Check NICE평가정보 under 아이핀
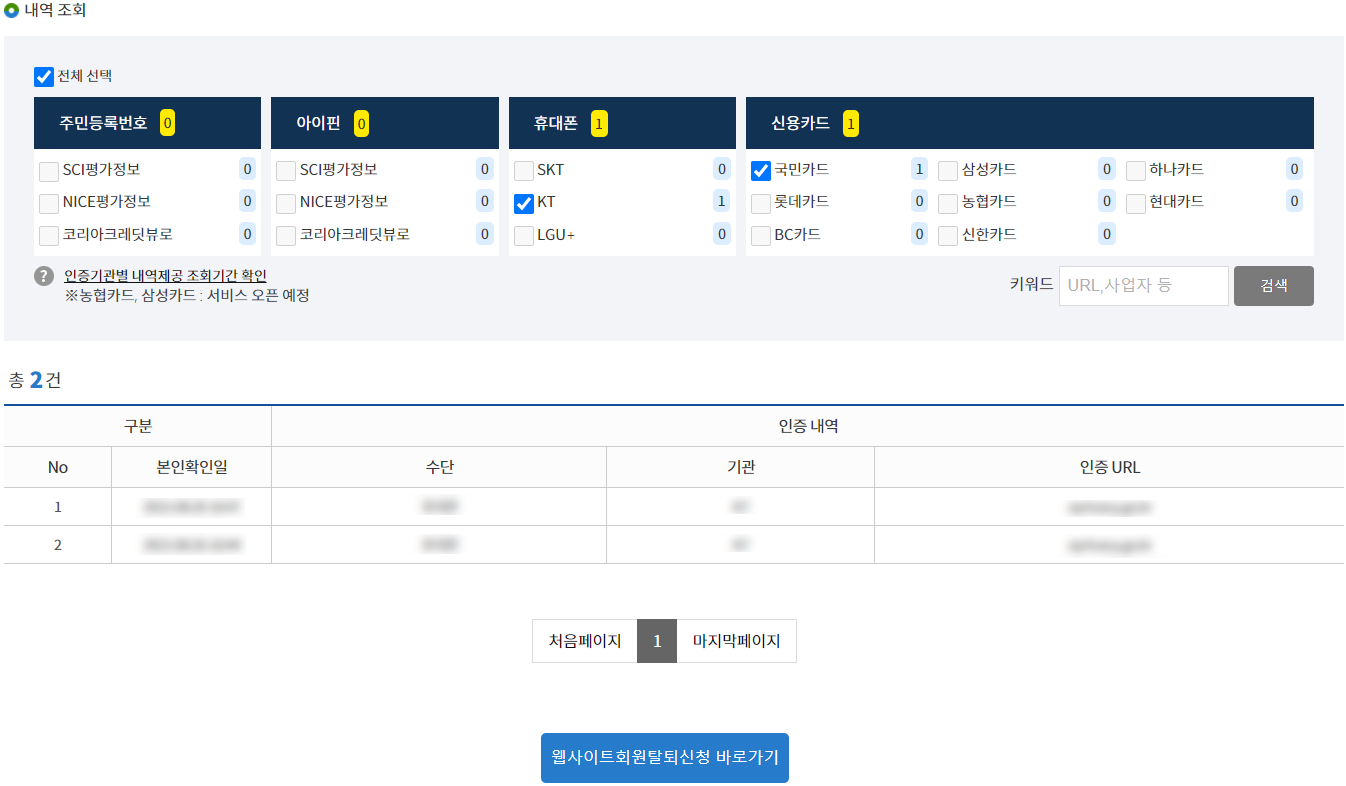Screen dimensions: 1346x786 point(286,203)
